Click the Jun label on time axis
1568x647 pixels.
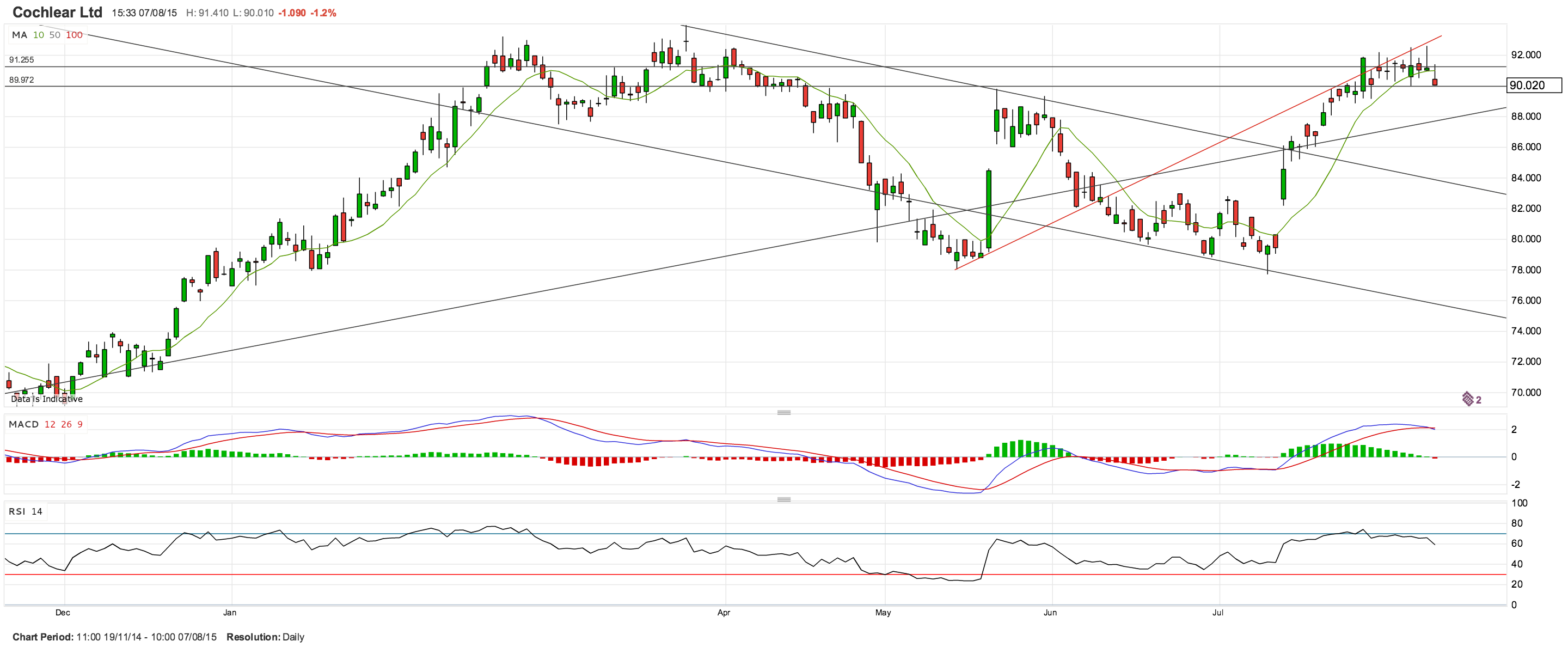coord(1050,612)
